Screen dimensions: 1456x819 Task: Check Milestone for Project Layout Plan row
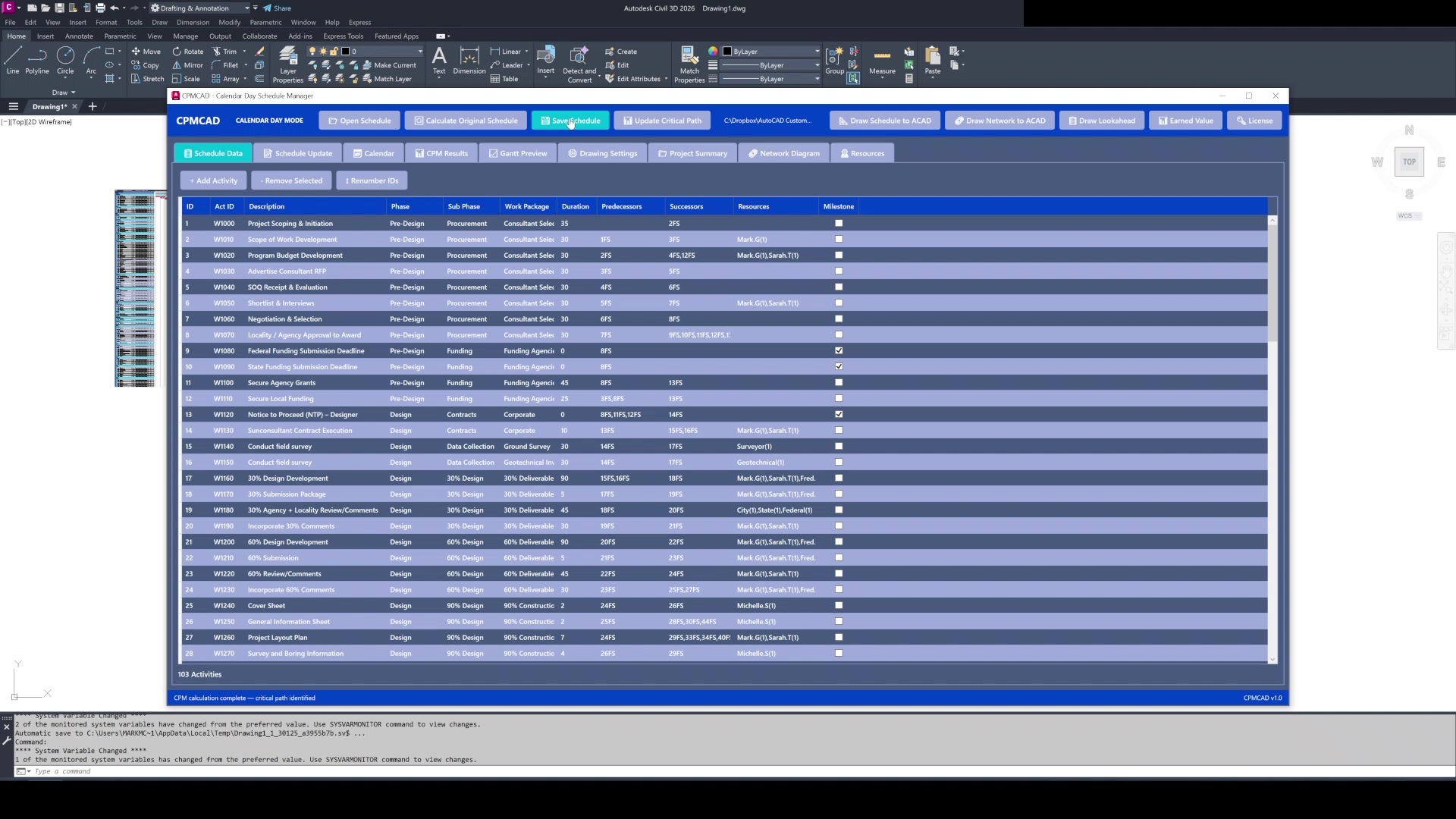coord(839,637)
